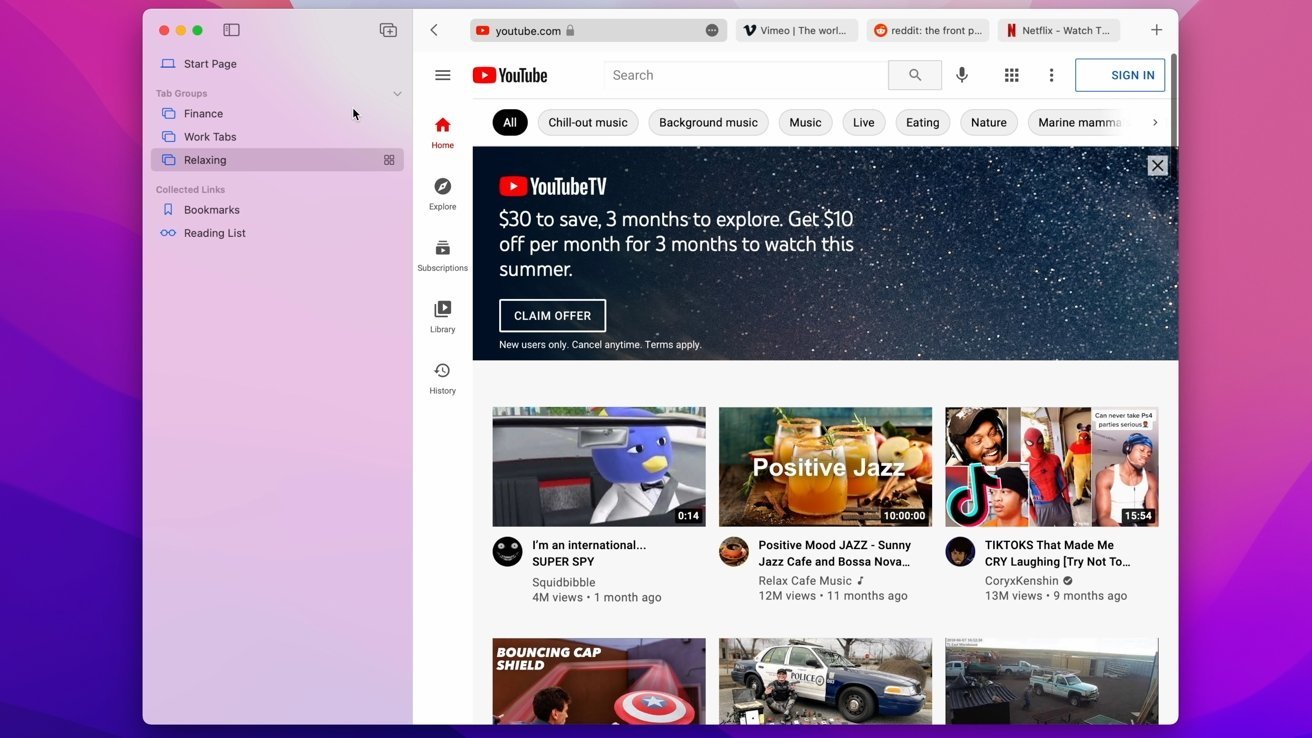Open the Work Tabs tab group
Screen dimensions: 1312x738
point(277,137)
